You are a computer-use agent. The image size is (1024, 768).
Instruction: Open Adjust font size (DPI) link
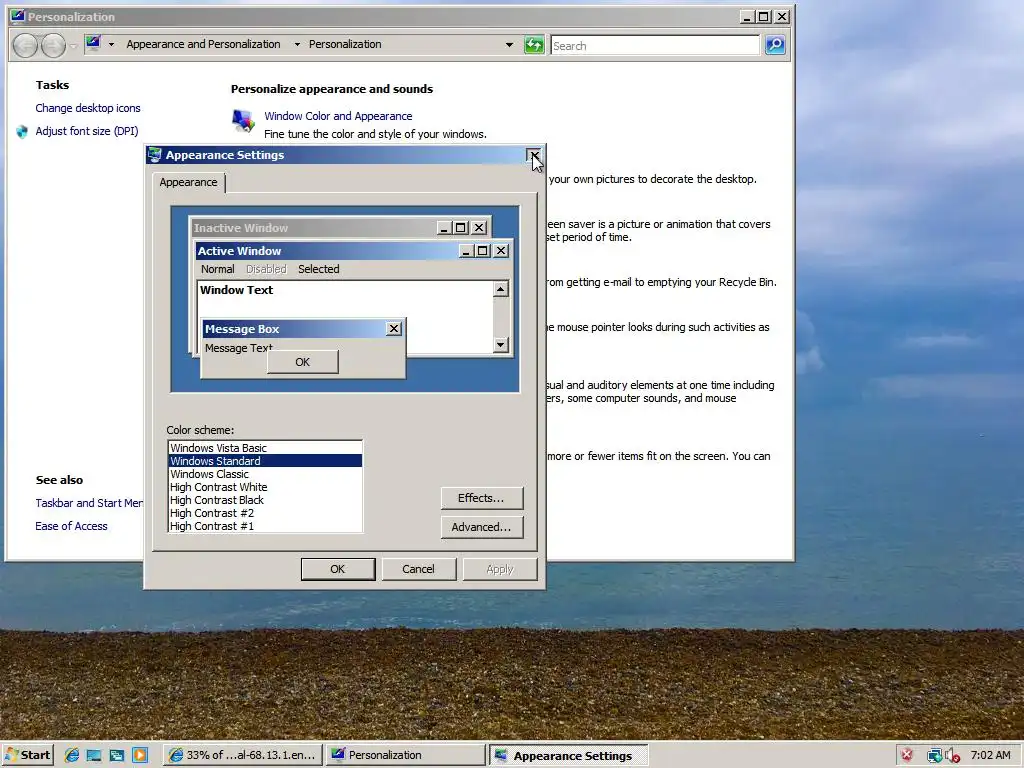click(87, 131)
